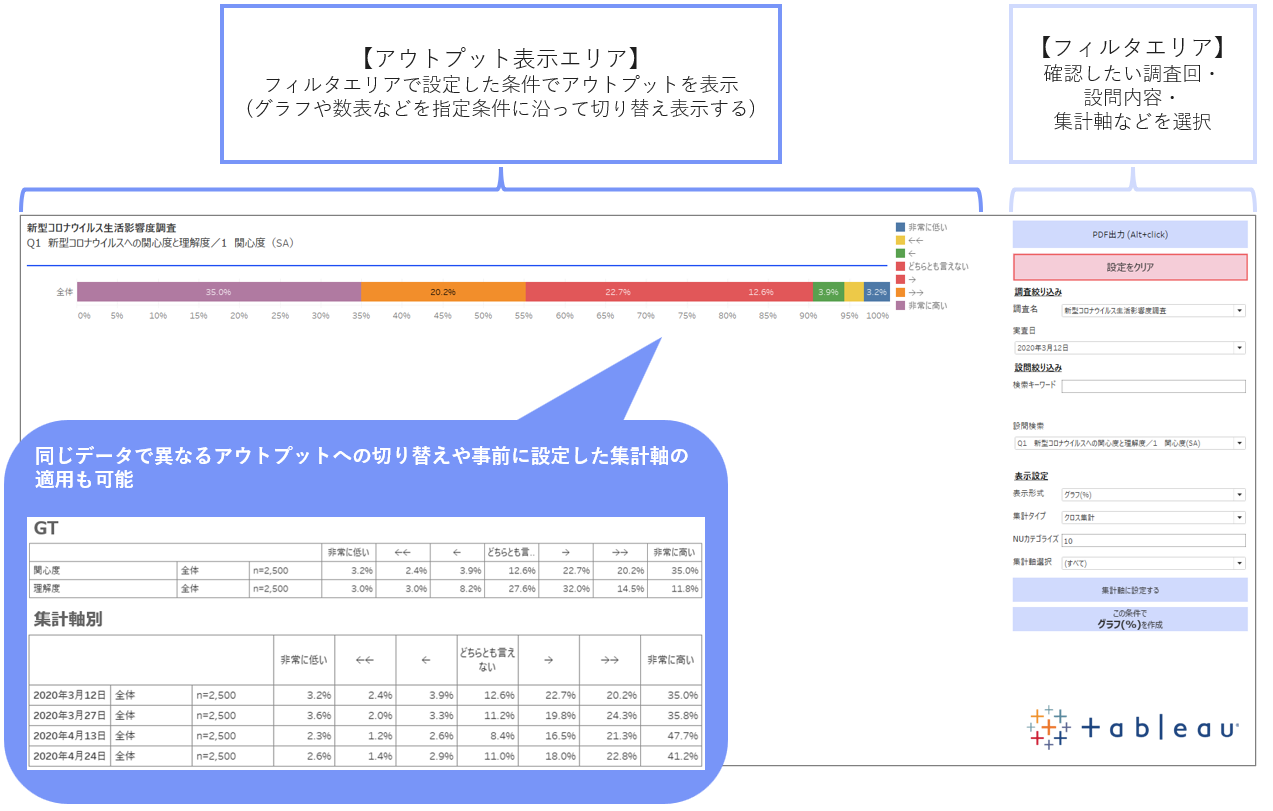Screen dimensions: 1273x811
Task: Click the NUカテゴライズ input field
Action: (x=1153, y=541)
